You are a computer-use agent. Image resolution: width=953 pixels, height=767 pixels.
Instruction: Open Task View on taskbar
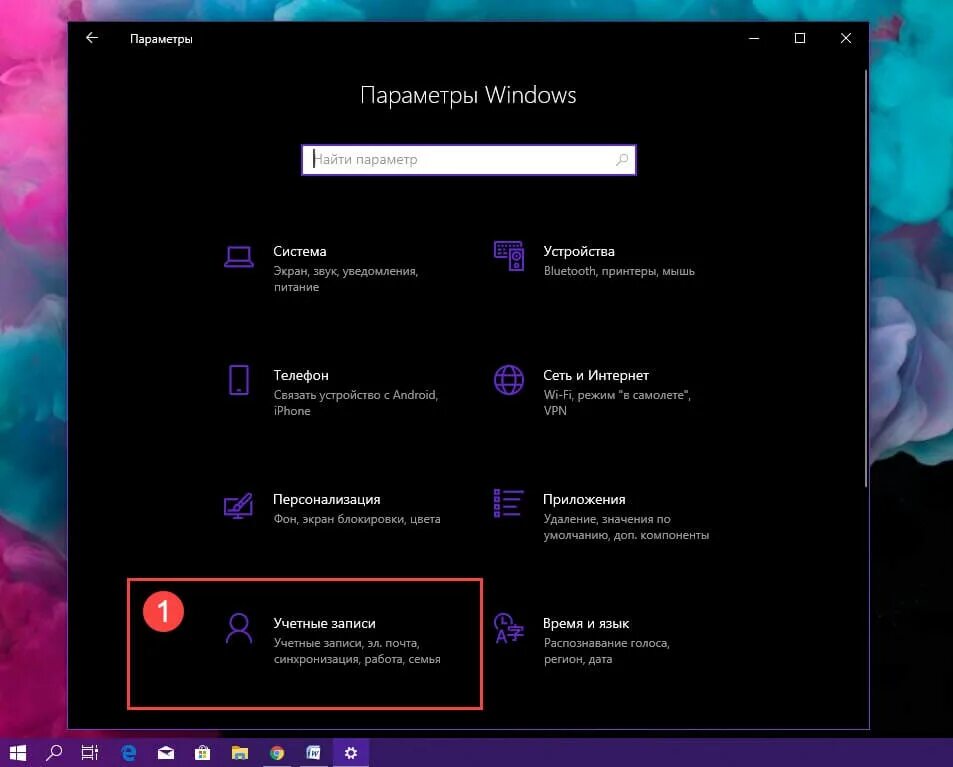click(90, 753)
